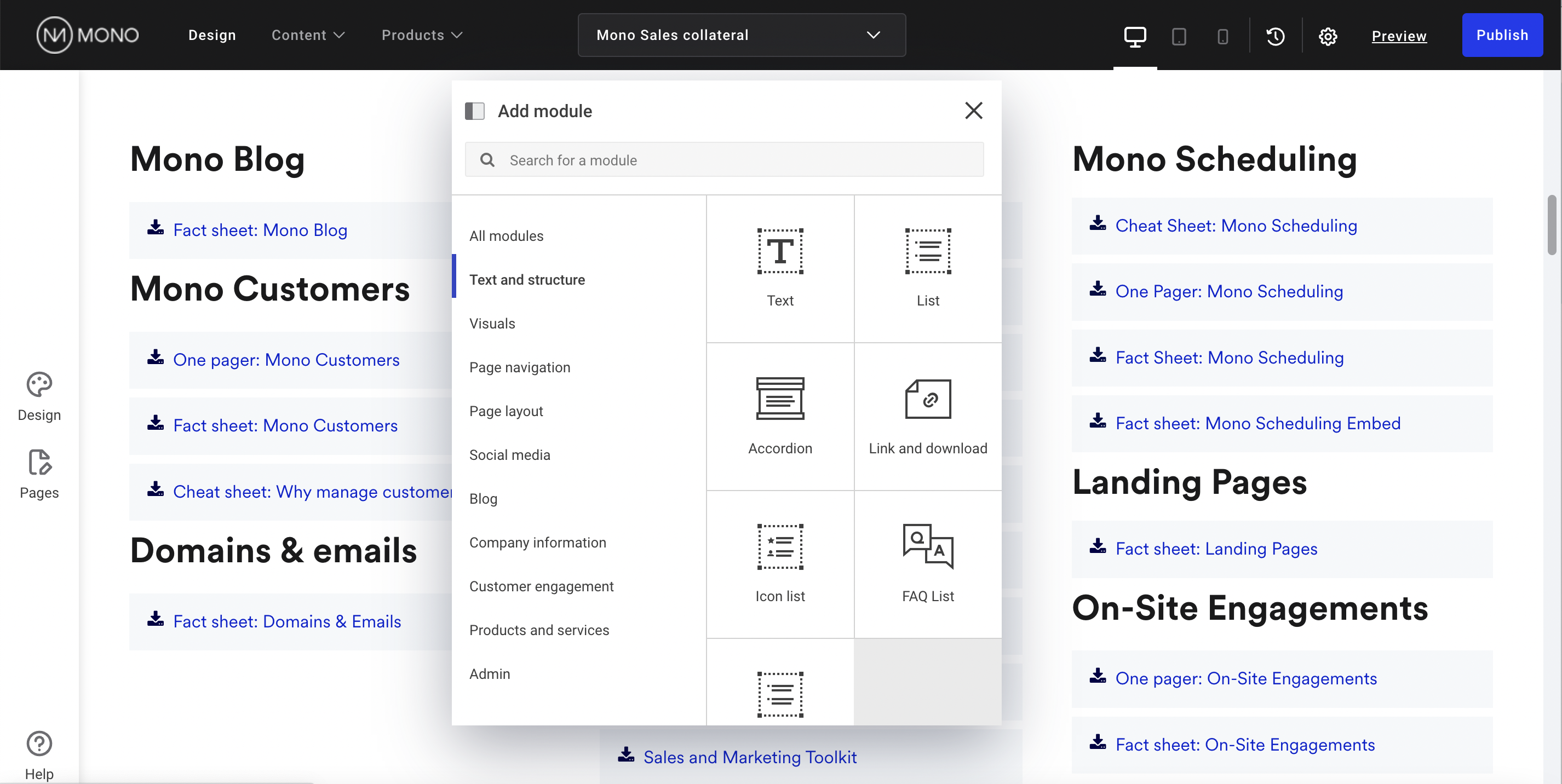Switch to mobile preview device icon
Viewport: 1562px width, 784px height.
[x=1222, y=36]
